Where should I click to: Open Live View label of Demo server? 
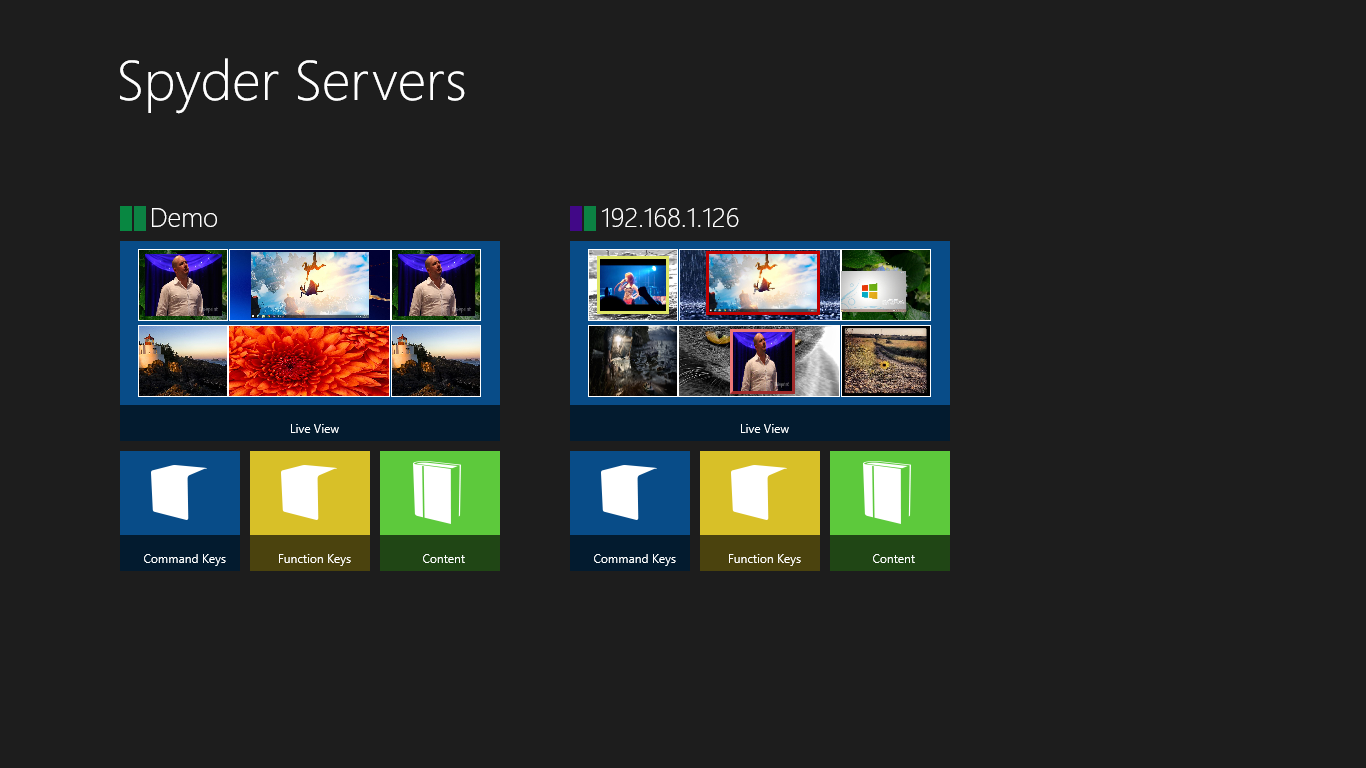click(315, 428)
